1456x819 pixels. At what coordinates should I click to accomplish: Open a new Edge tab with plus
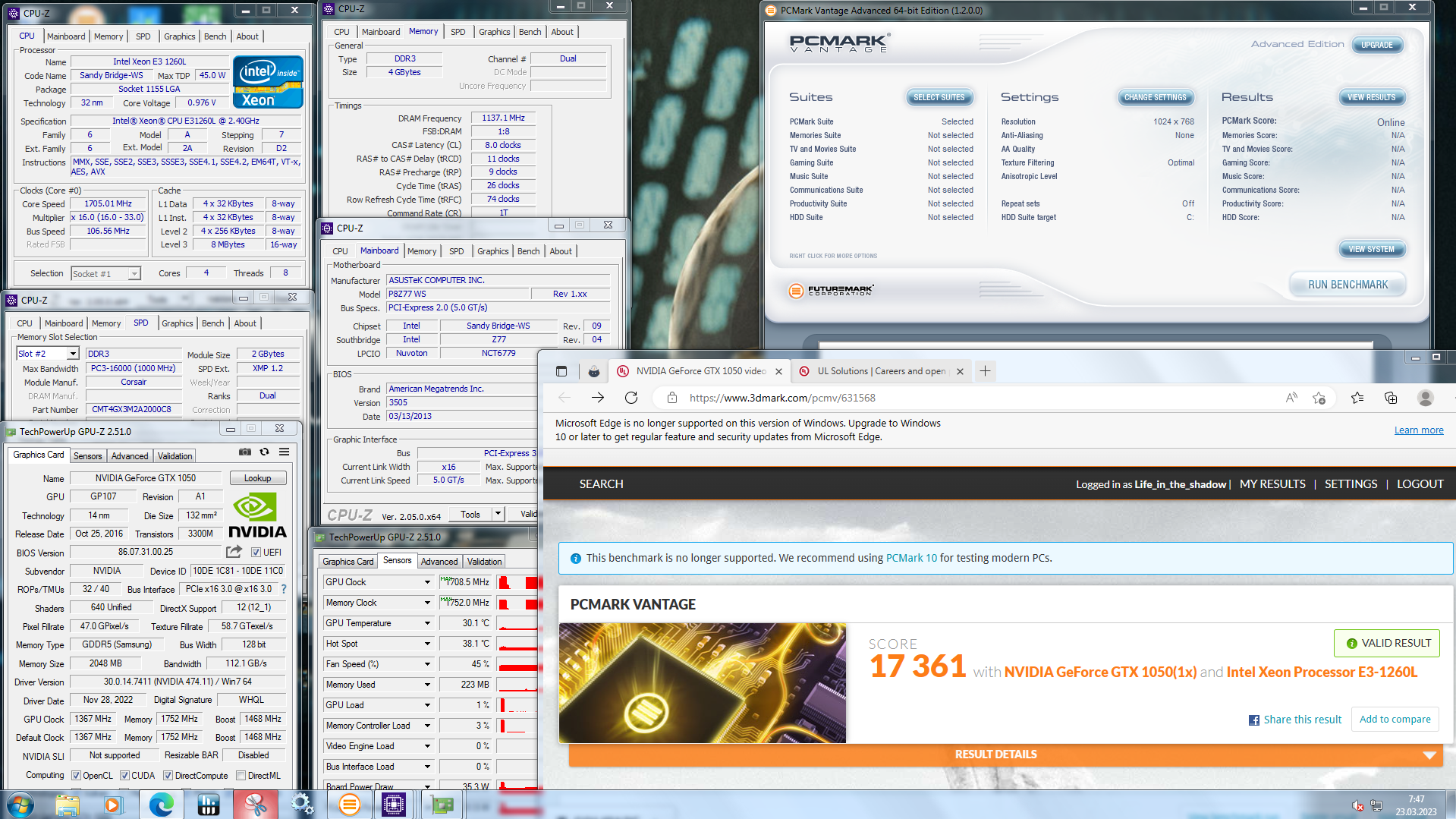(x=985, y=371)
